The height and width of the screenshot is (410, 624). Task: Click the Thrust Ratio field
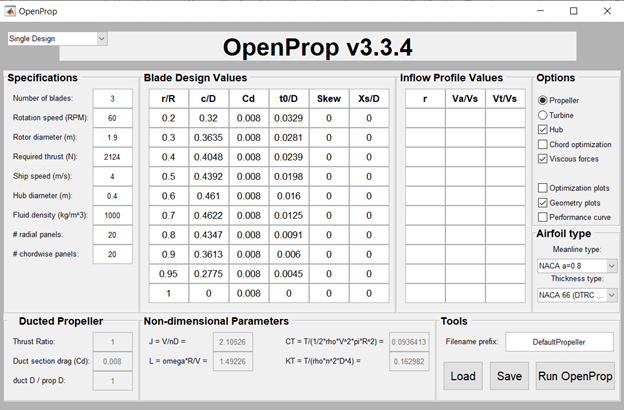[x=113, y=342]
